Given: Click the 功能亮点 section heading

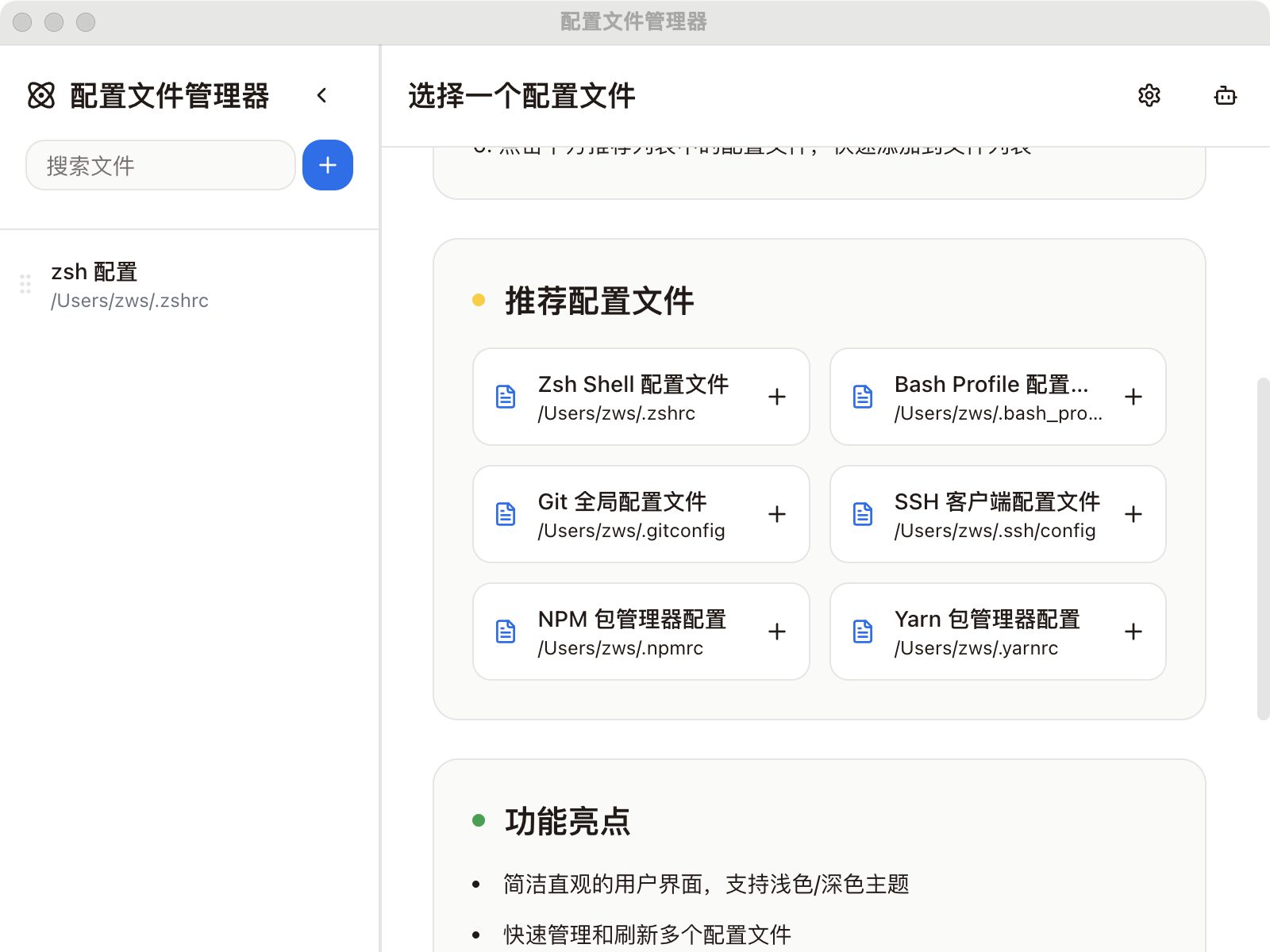Looking at the screenshot, I should (x=568, y=821).
